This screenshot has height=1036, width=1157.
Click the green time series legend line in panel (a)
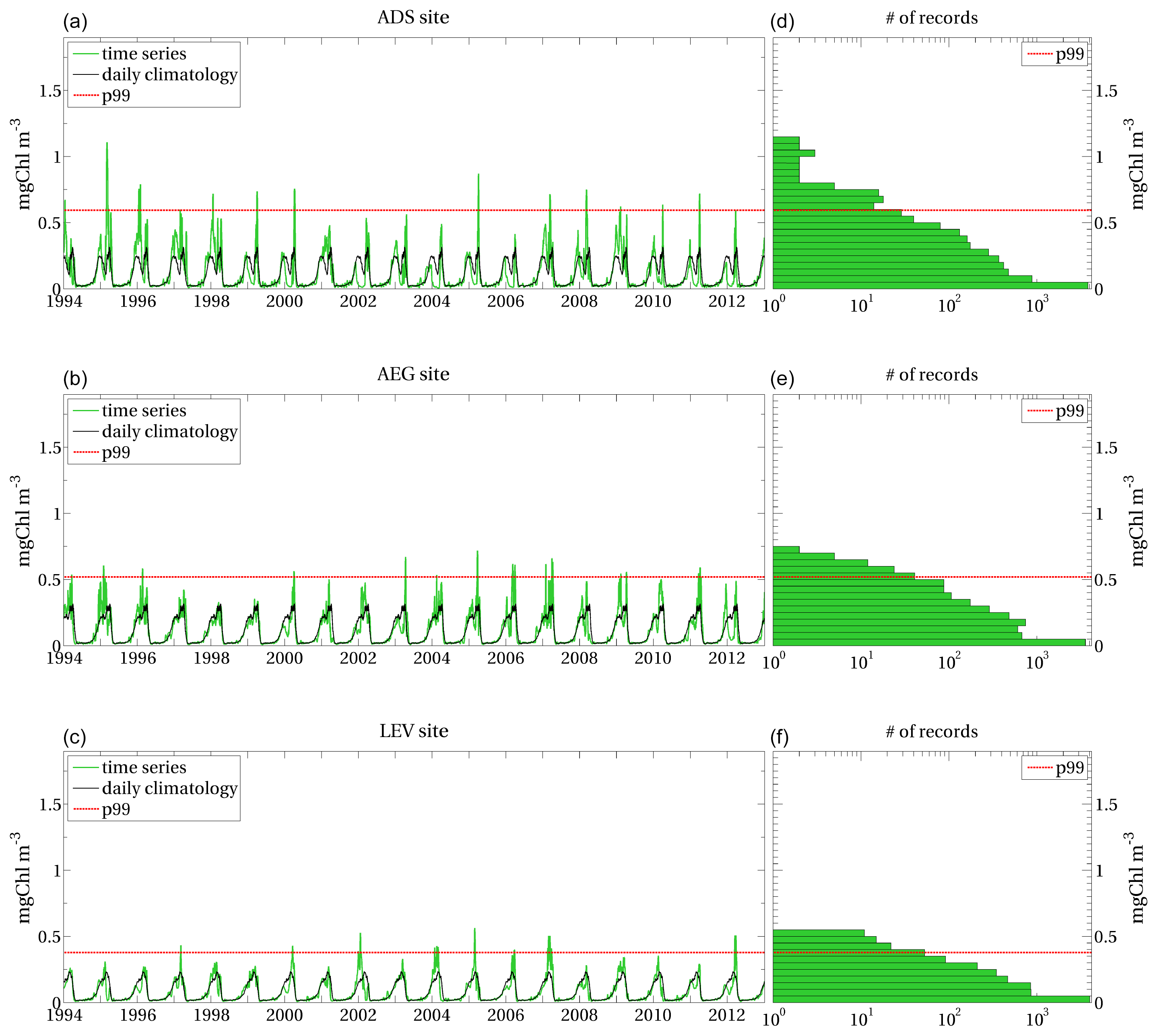86,54
